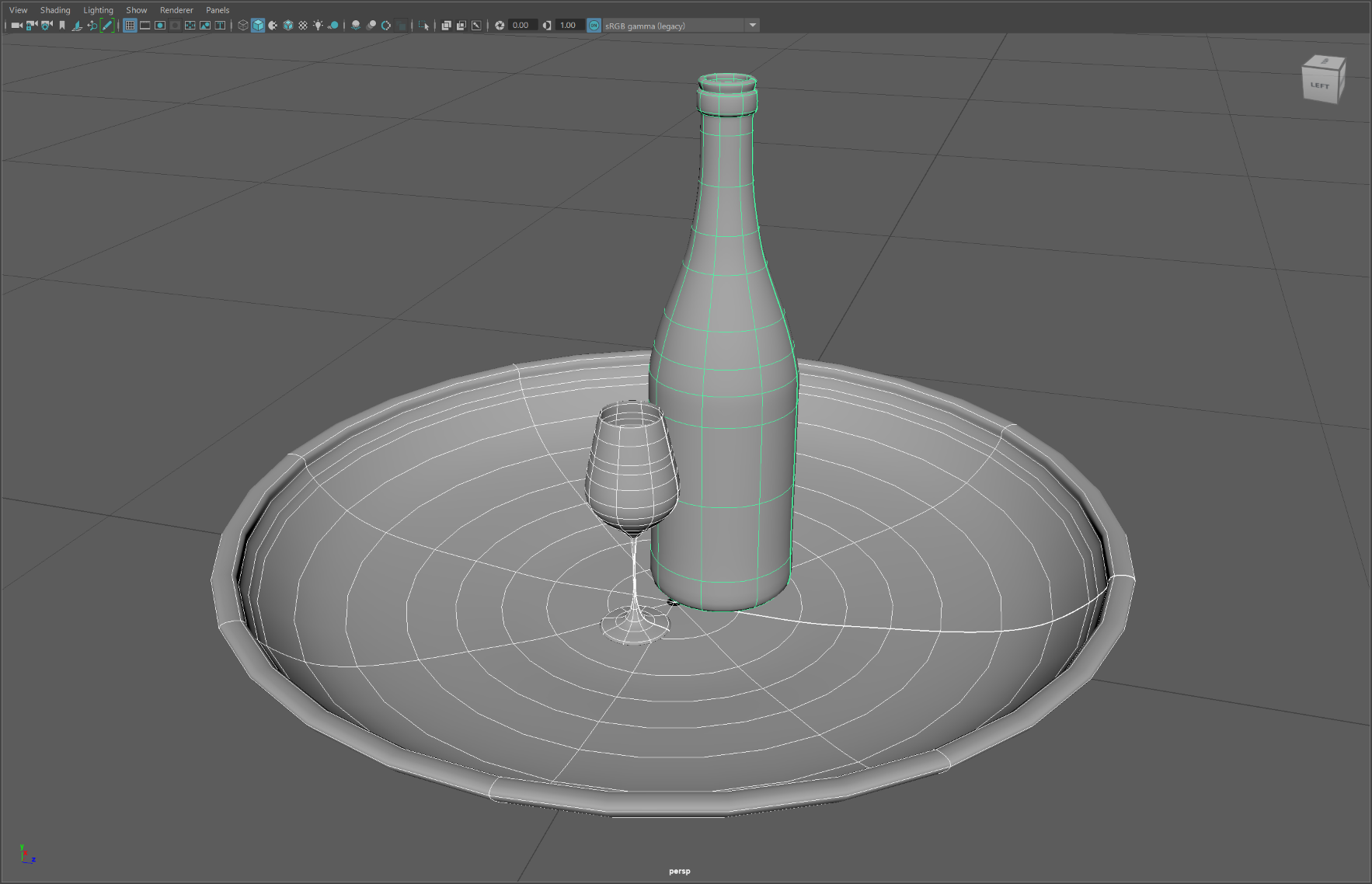Click the Select Camera icon

pos(16,26)
